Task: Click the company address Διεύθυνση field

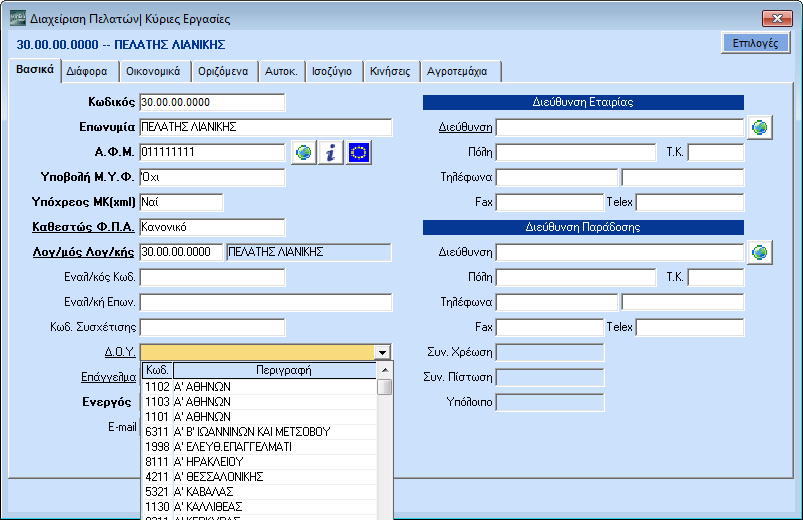Action: pyautogui.click(x=620, y=127)
